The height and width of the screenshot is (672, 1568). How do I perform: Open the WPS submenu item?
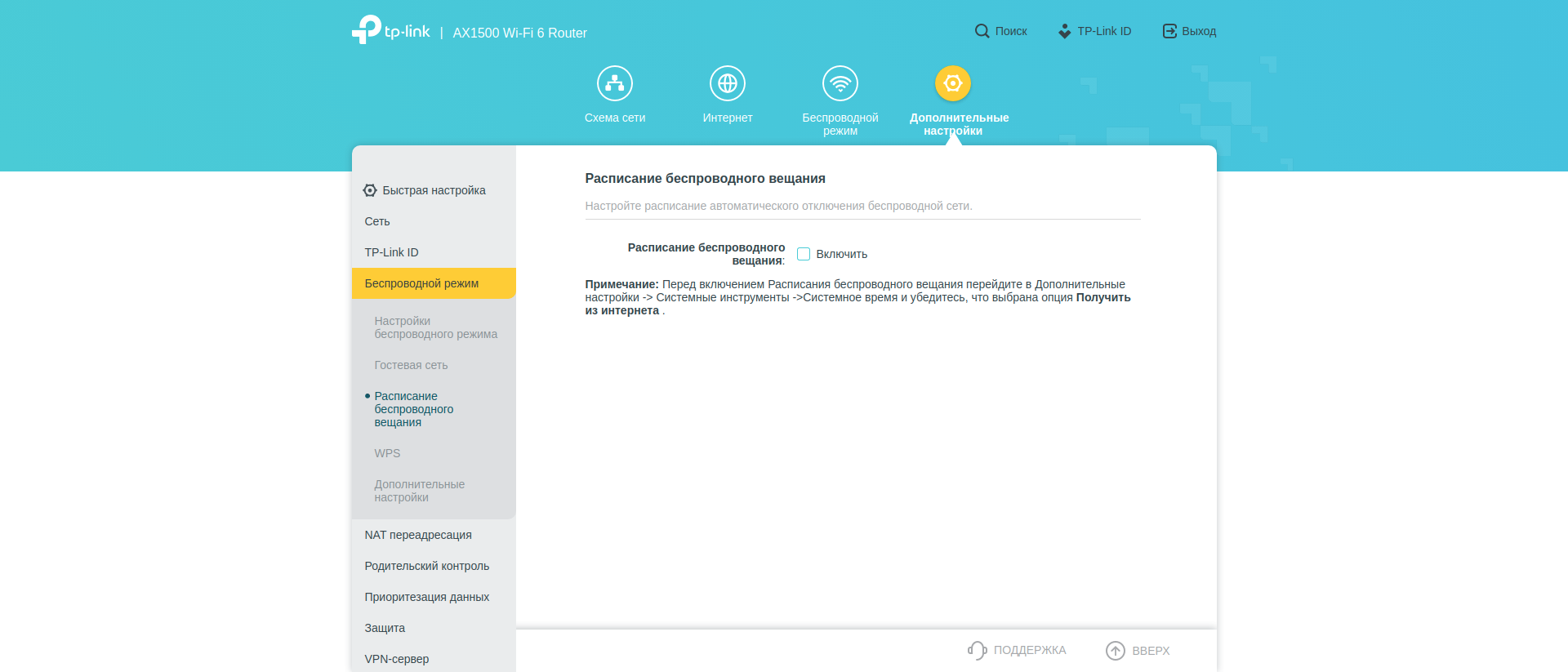[x=387, y=453]
